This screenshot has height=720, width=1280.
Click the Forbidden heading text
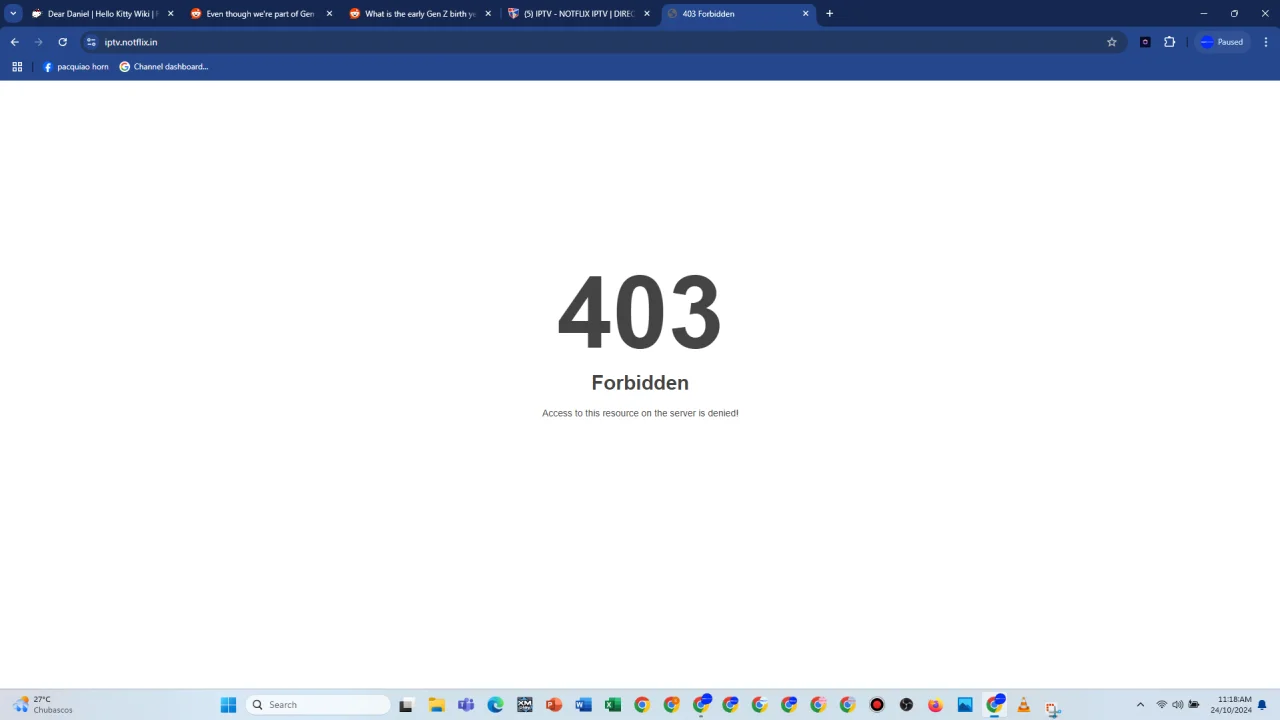(640, 383)
